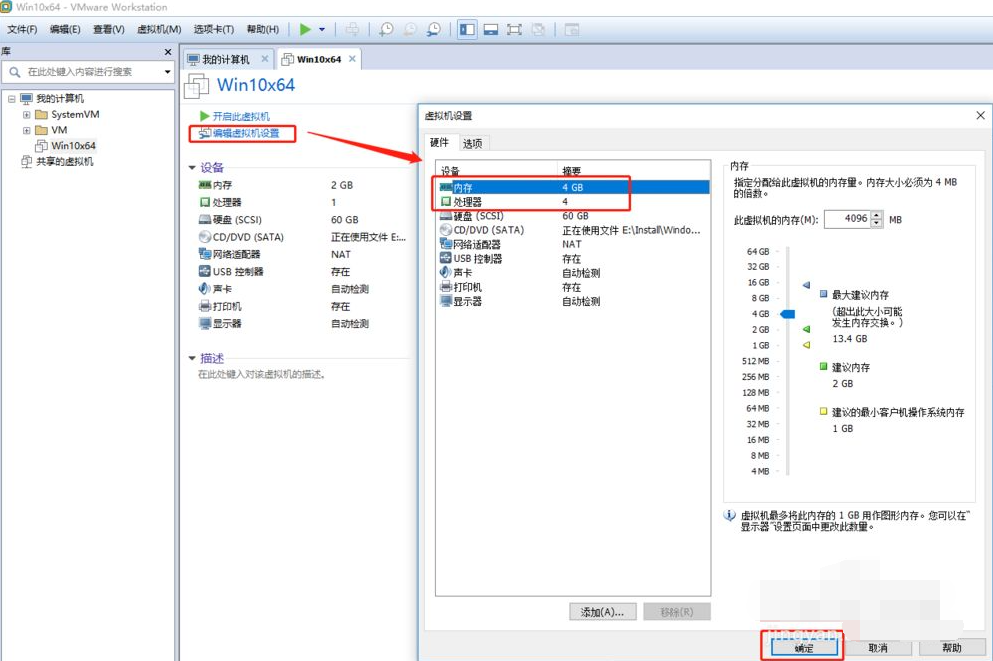Switch to the 选项 tab in settings dialog

tap(472, 143)
